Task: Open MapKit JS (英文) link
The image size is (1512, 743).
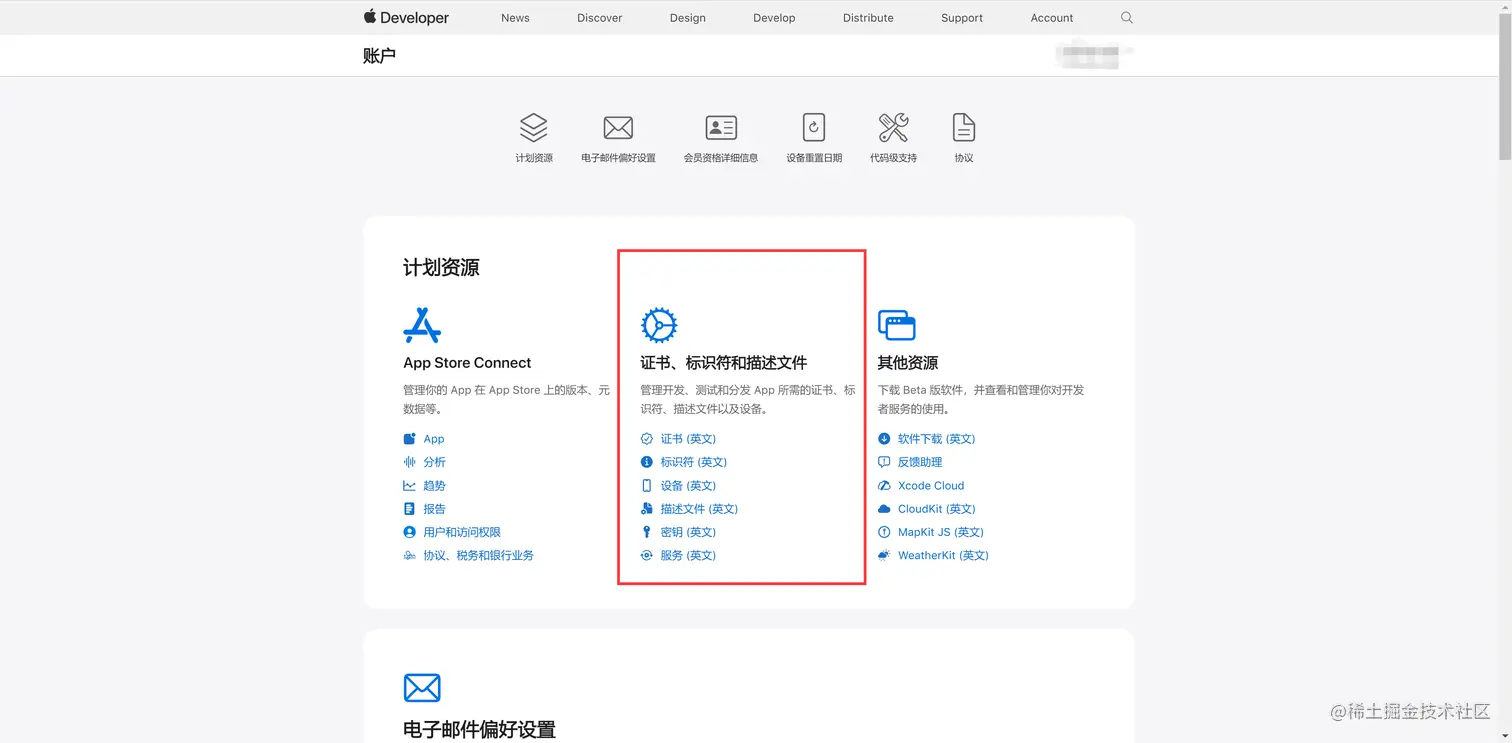Action: [x=941, y=532]
